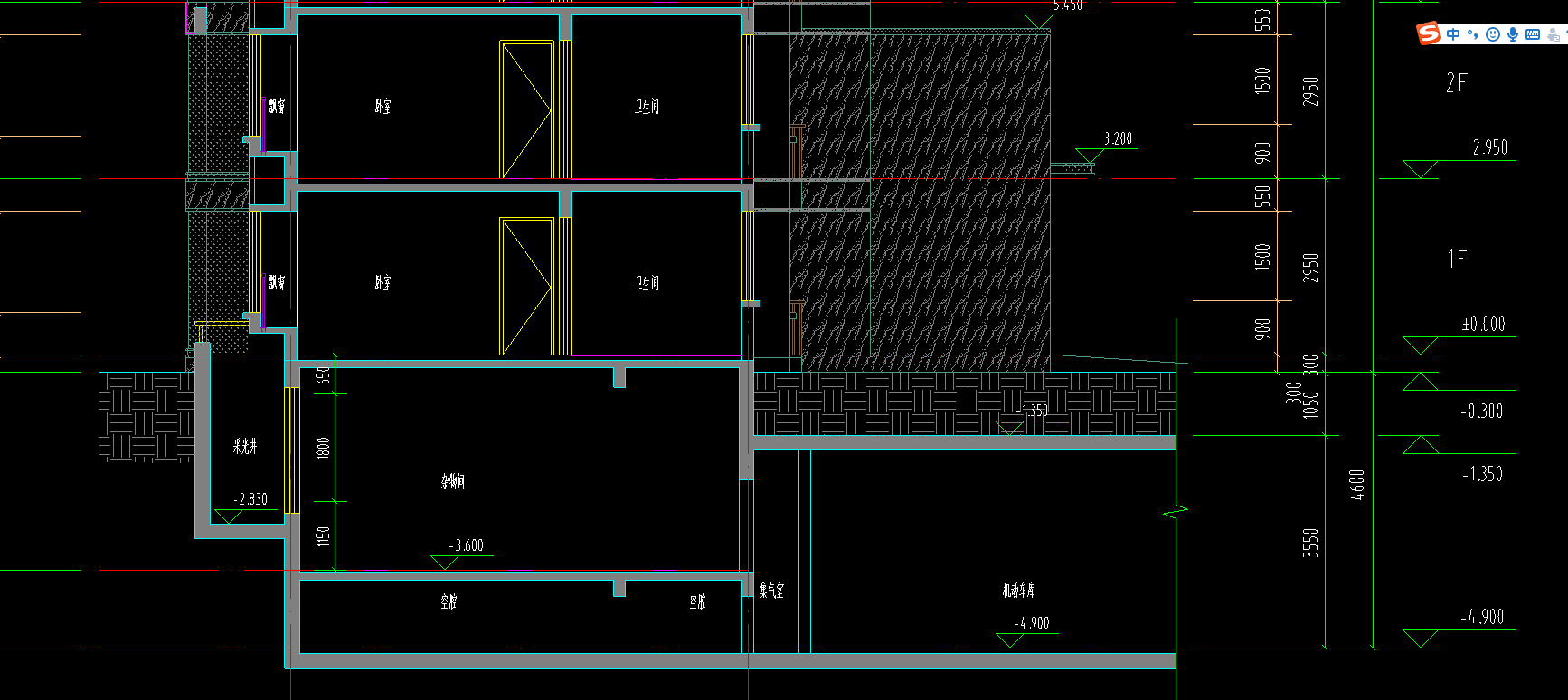The width and height of the screenshot is (1568, 700).
Task: Click the 2.950 elevation value
Action: (x=1489, y=147)
